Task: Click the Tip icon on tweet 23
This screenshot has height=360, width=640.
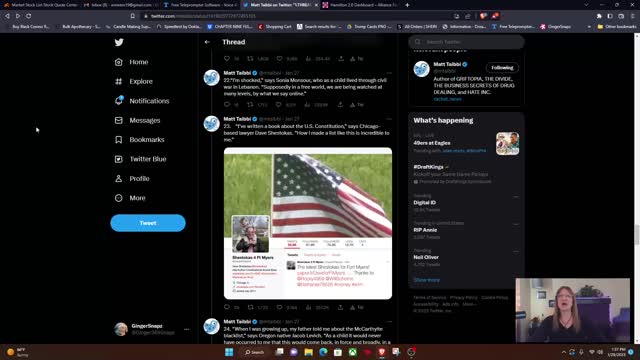Action: [x=356, y=307]
